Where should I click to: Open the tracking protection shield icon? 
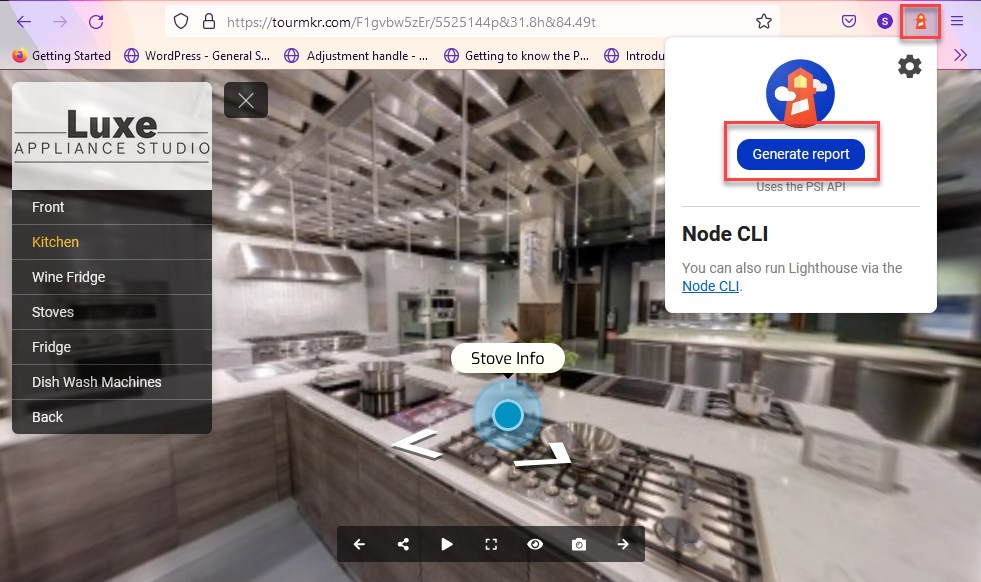181,22
